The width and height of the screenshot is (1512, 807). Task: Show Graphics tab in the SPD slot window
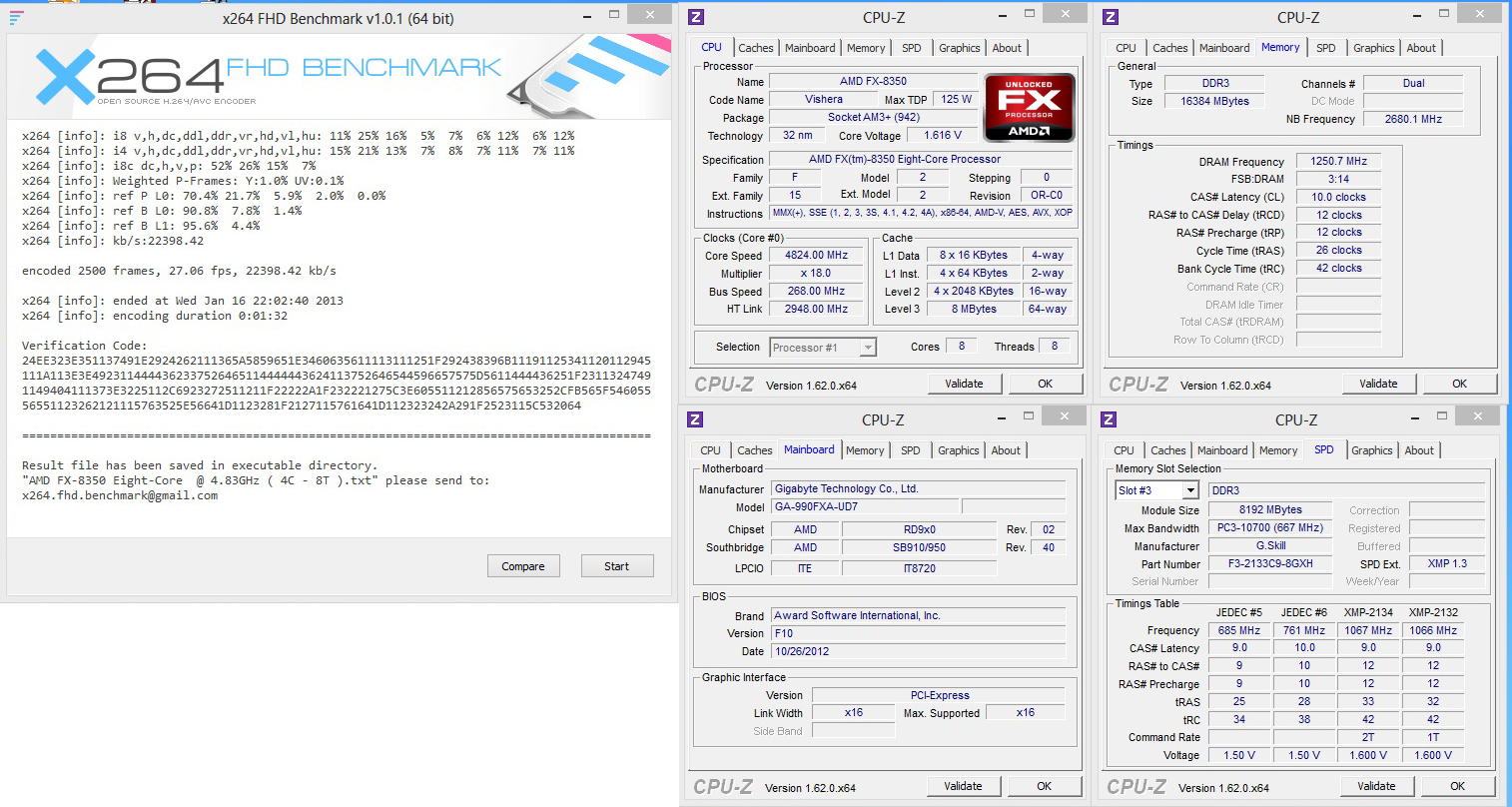1372,450
